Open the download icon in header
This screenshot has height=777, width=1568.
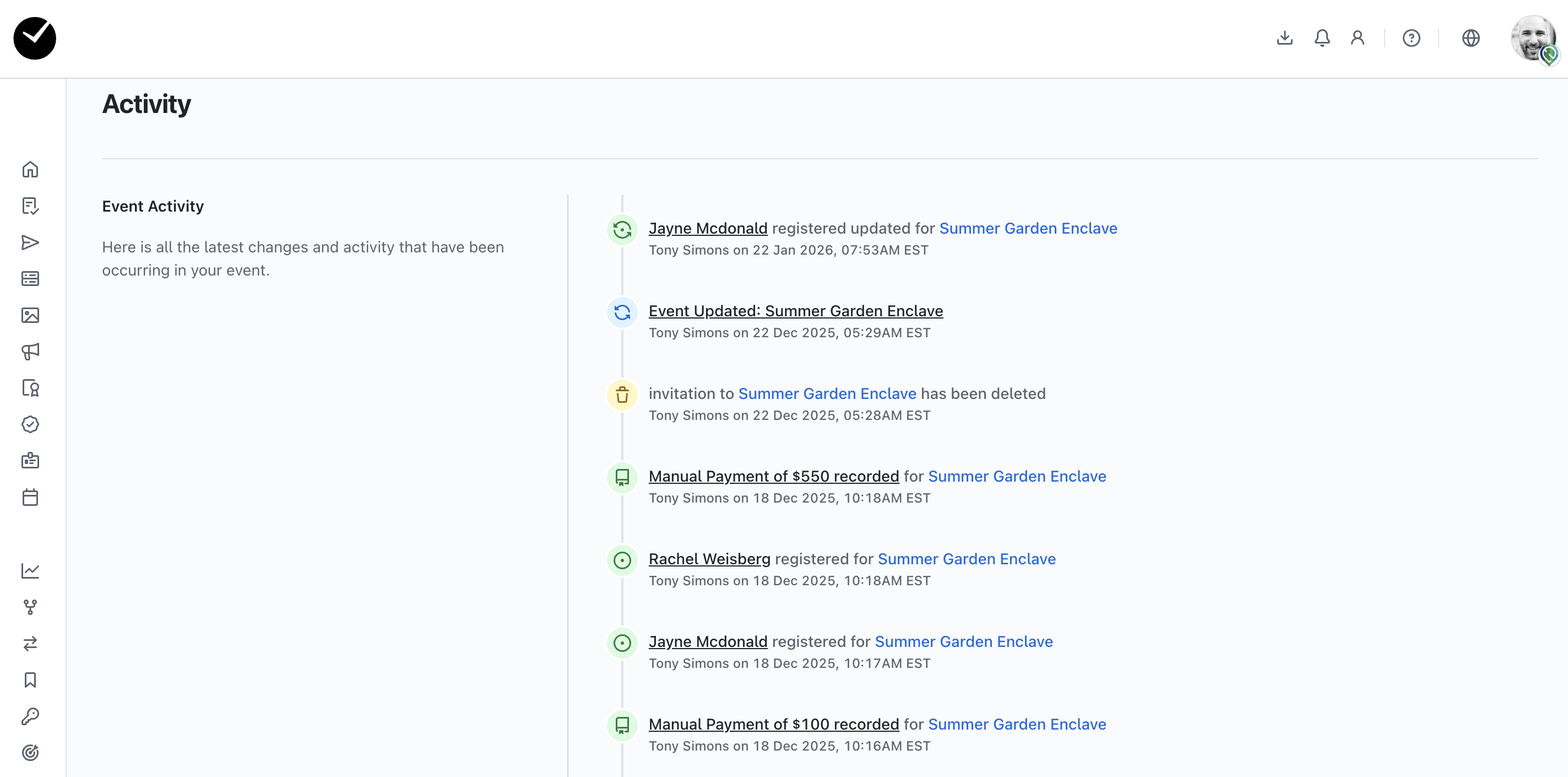tap(1284, 38)
